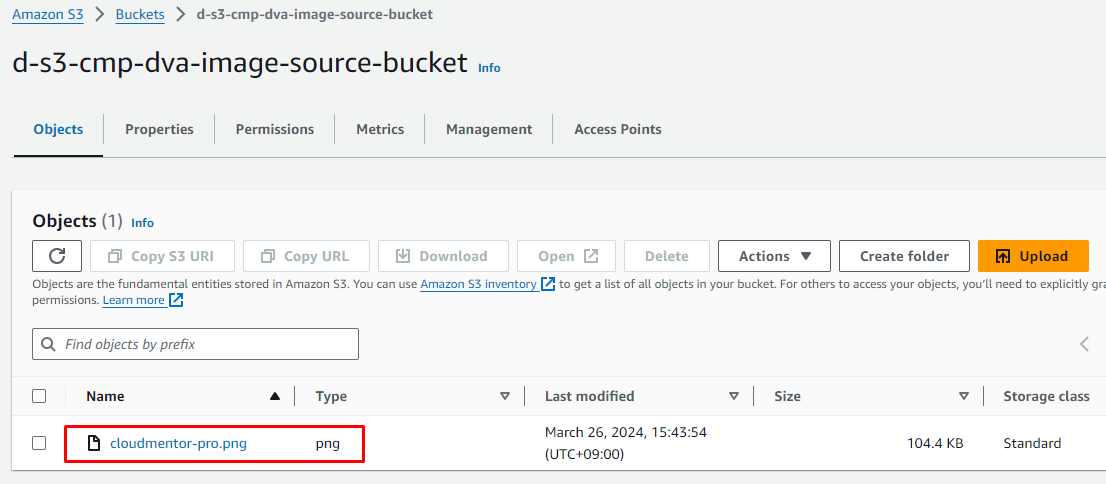
Task: Open the cloudmentor-pro.png object link
Action: tap(178, 443)
